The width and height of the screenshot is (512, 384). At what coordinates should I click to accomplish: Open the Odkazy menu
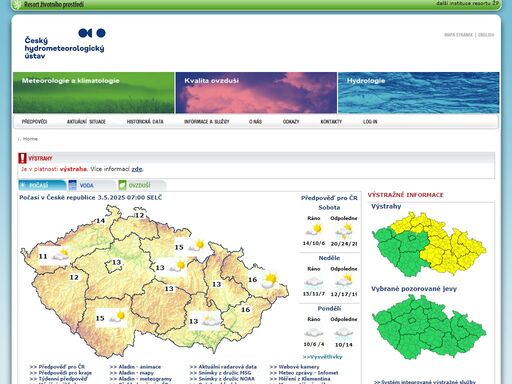(x=291, y=122)
